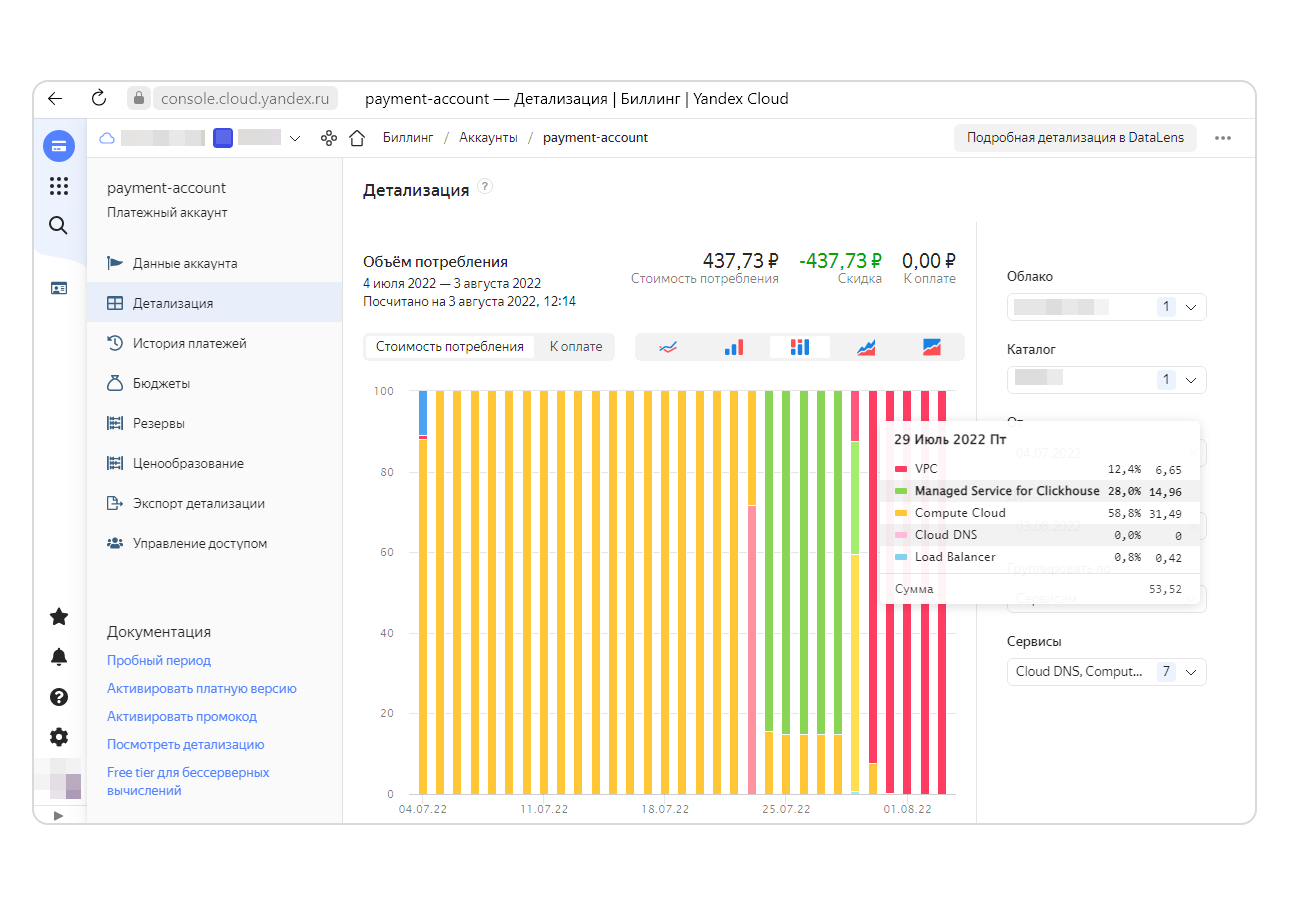The image size is (1289, 905).
Task: Open Бюджеты in the sidebar
Action: [x=214, y=383]
